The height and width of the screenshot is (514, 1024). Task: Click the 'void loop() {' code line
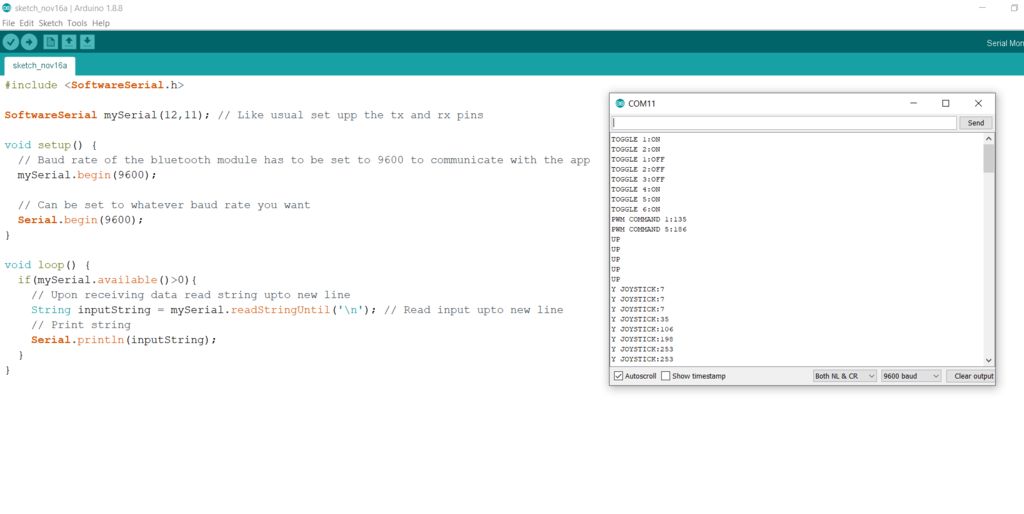coord(47,265)
